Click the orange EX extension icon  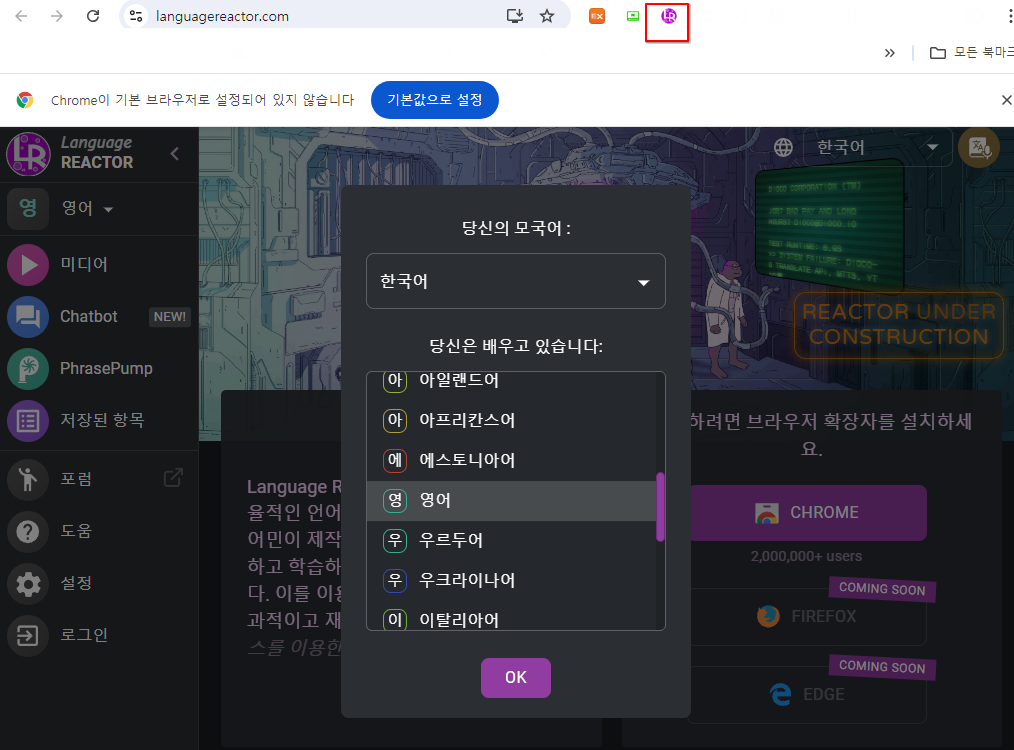597,16
